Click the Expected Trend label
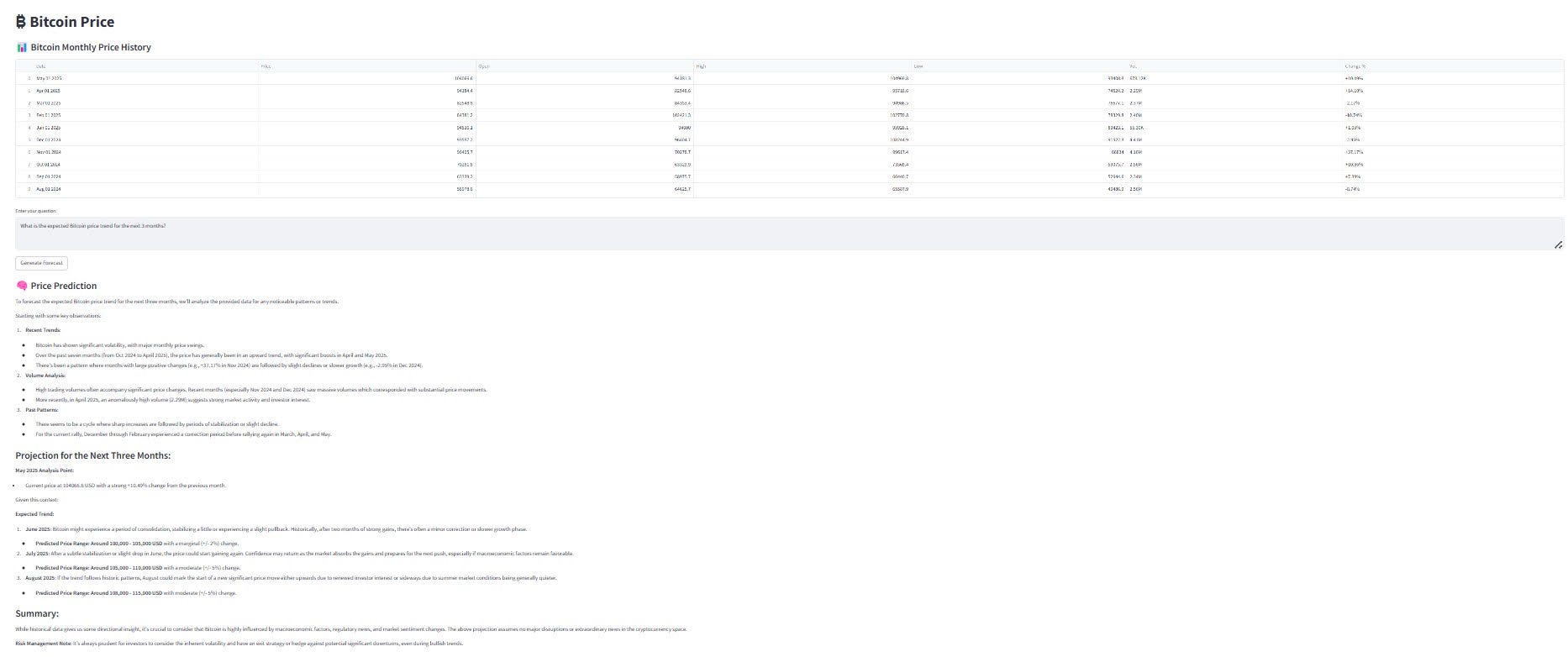The image size is (1568, 657). click(34, 514)
